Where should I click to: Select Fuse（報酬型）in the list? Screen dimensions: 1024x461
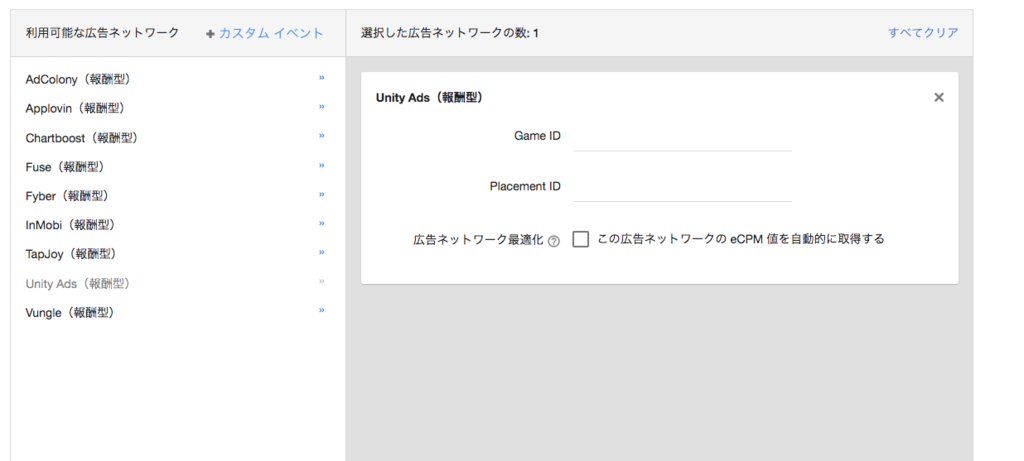click(x=65, y=167)
